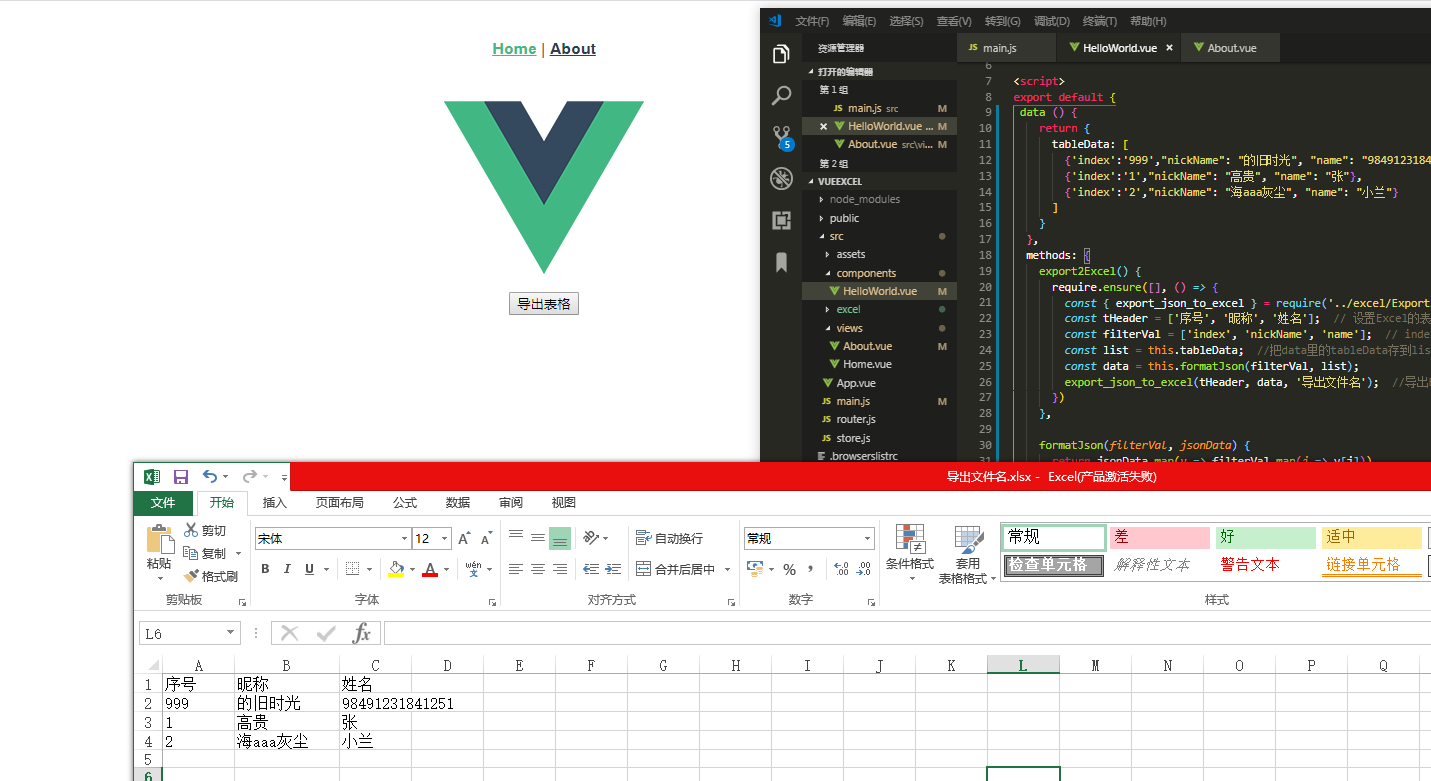The image size is (1431, 781).
Task: Click the Cut (剪切) scissors icon
Action: tap(191, 530)
